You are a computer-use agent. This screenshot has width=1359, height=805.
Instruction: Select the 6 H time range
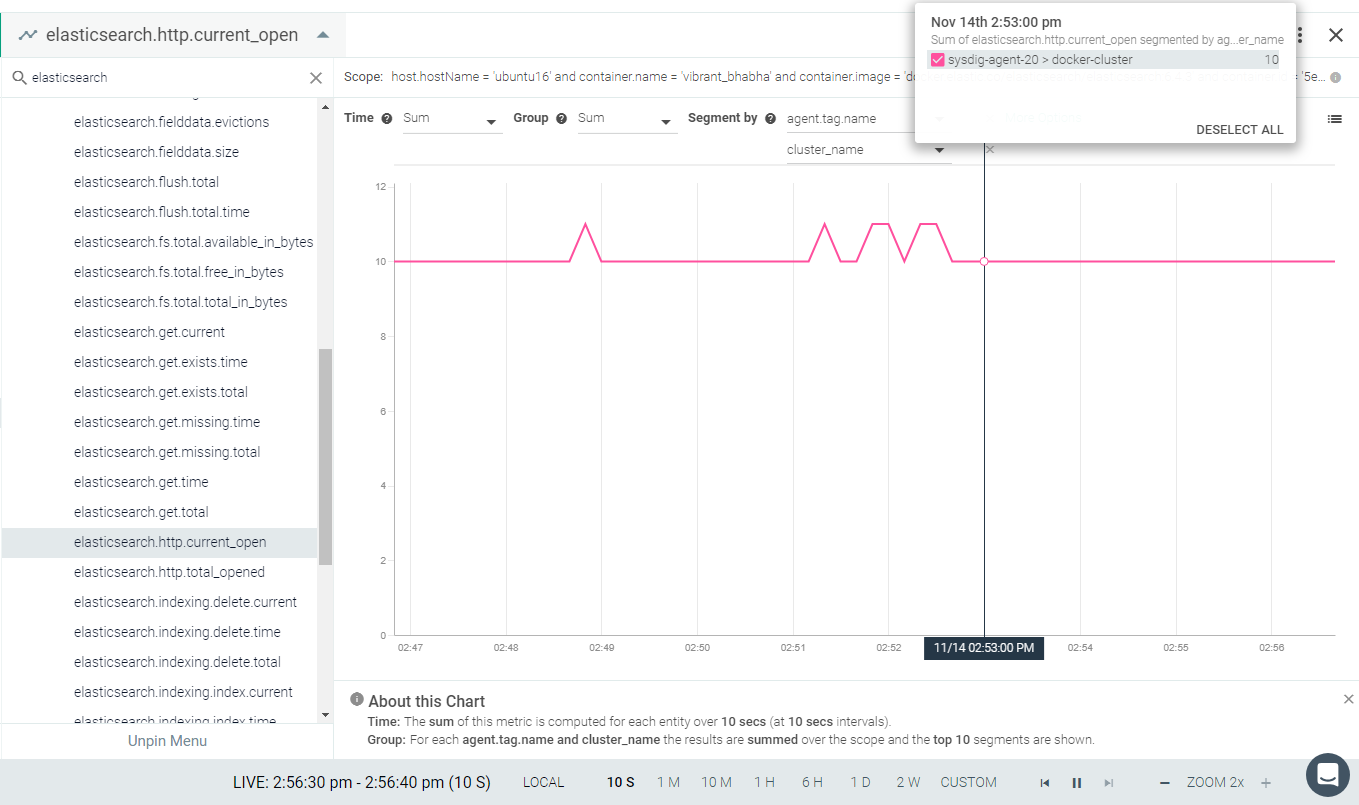point(811,783)
